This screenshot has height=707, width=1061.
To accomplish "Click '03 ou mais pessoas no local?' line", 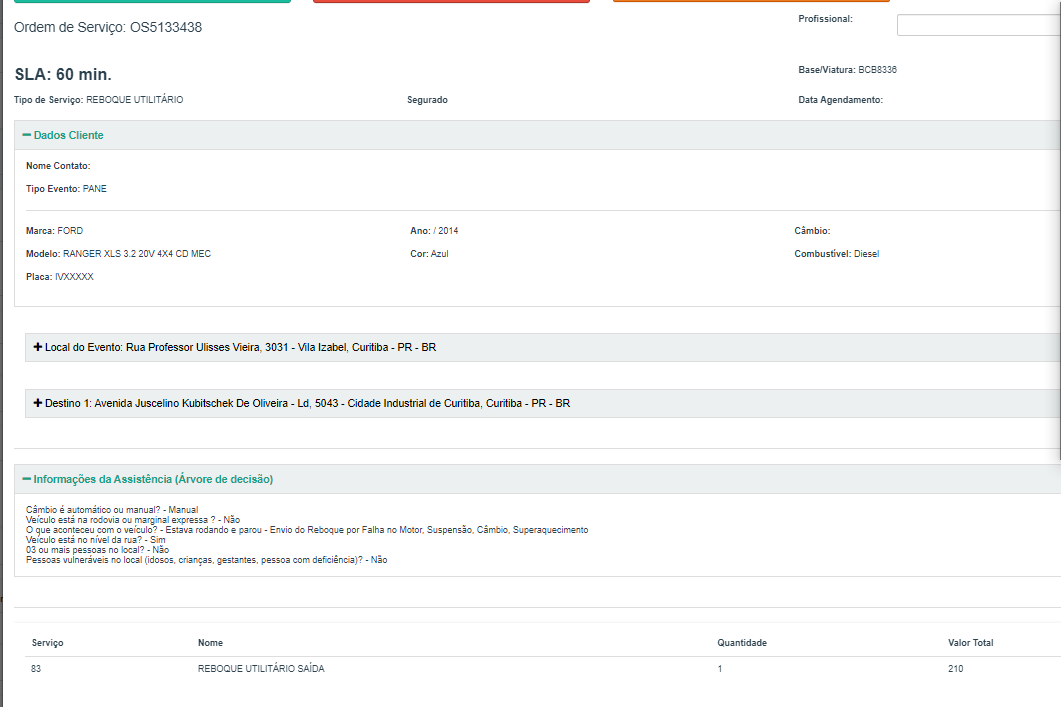I will (97, 549).
